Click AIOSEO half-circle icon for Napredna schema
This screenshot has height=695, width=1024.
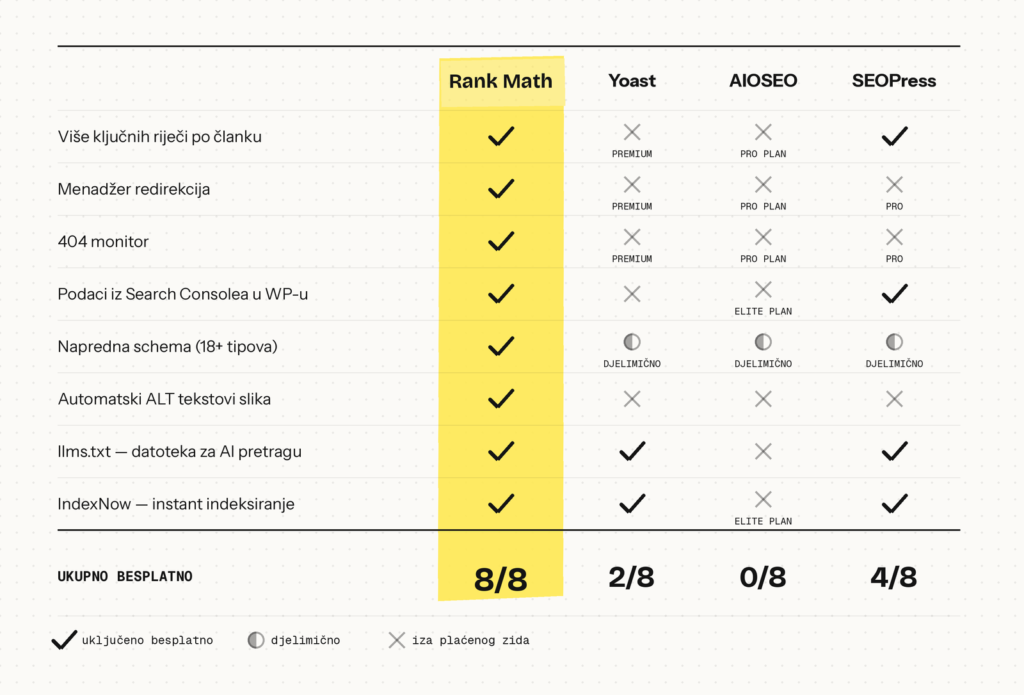pyautogui.click(x=763, y=342)
